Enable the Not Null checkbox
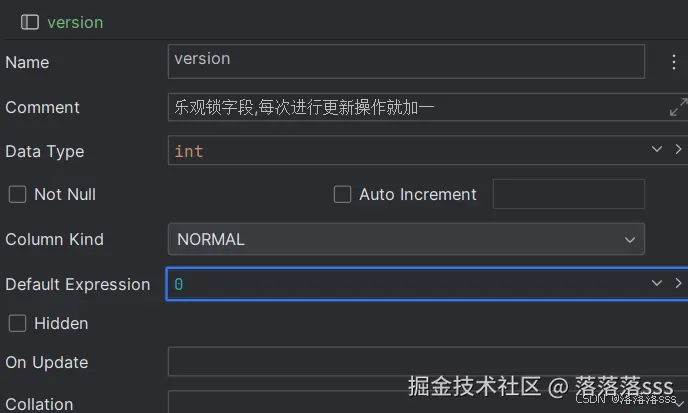The image size is (688, 413). 17,194
